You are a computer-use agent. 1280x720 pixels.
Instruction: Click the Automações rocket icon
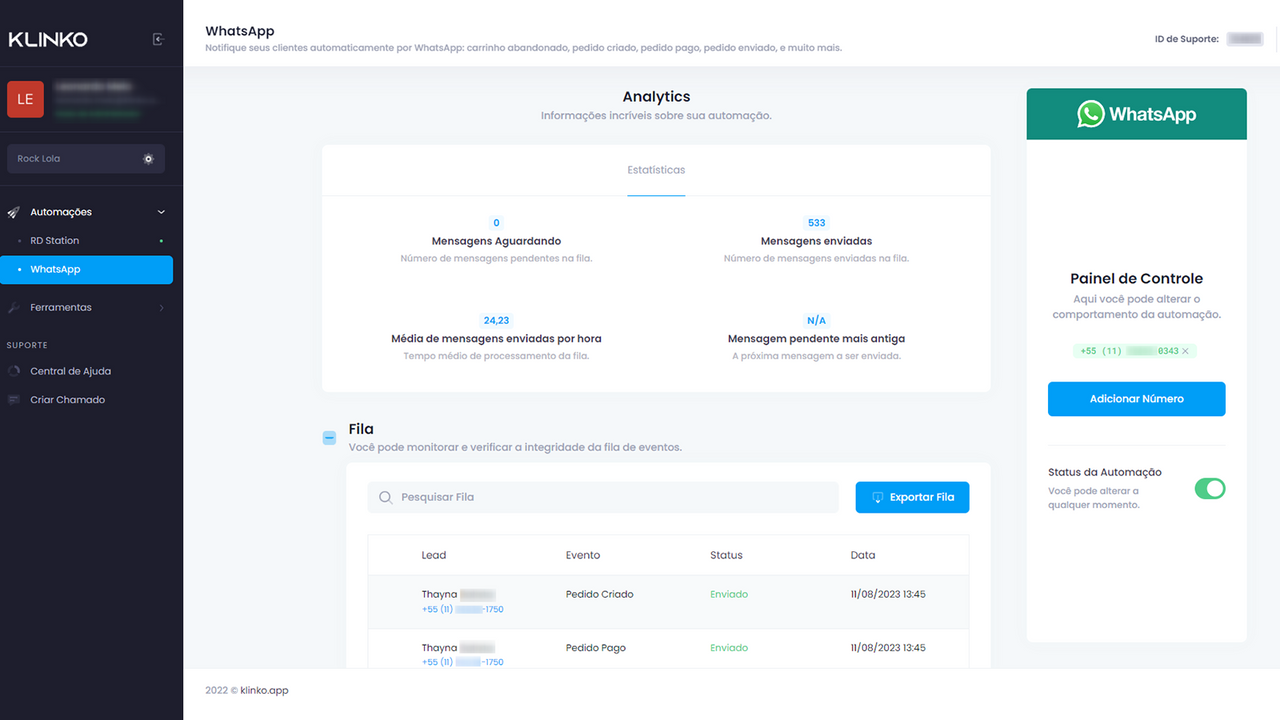pos(14,212)
